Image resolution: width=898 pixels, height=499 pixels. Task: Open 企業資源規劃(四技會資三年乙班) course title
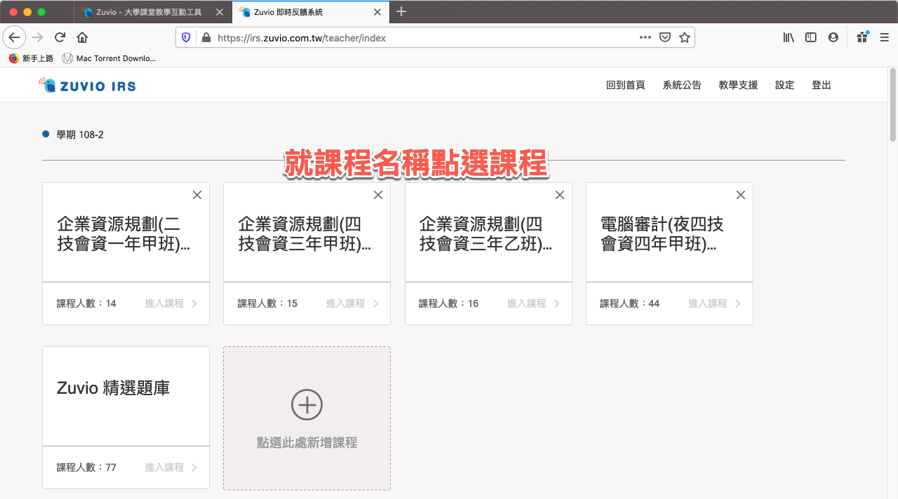coord(486,234)
